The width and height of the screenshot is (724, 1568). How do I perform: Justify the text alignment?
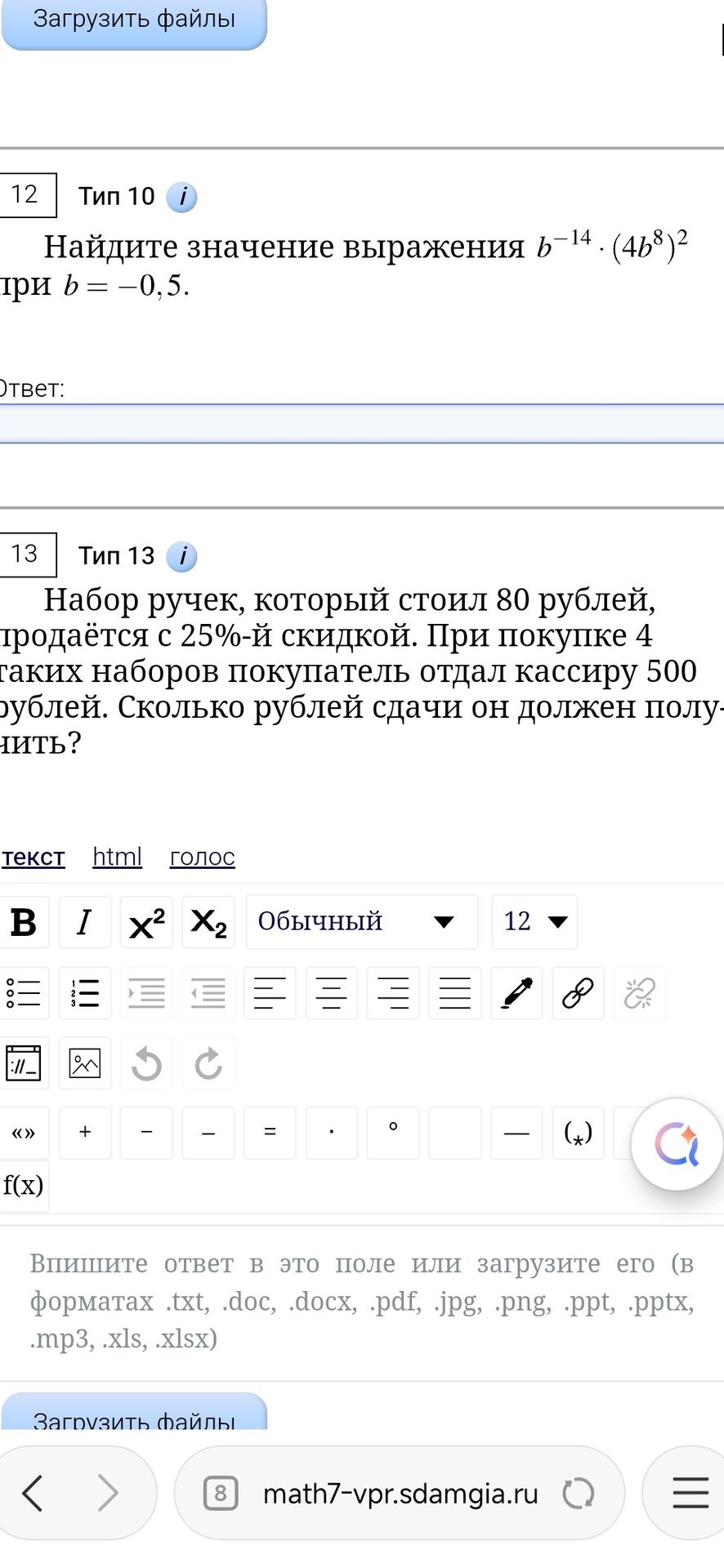[455, 993]
